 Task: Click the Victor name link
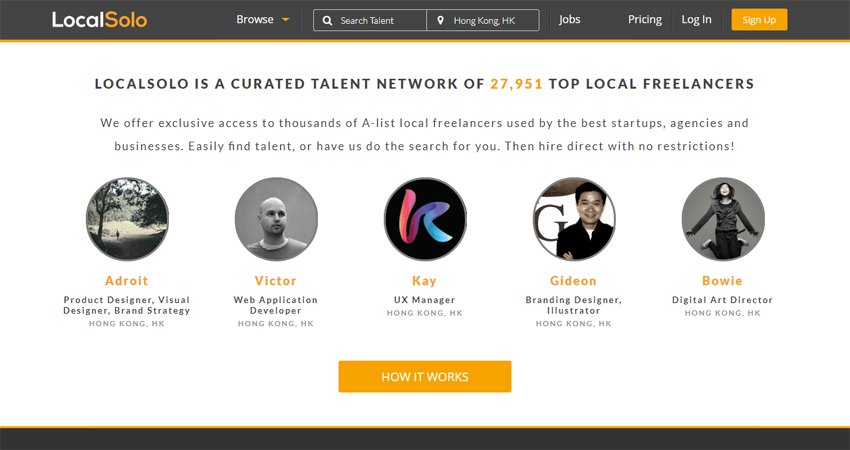276,281
